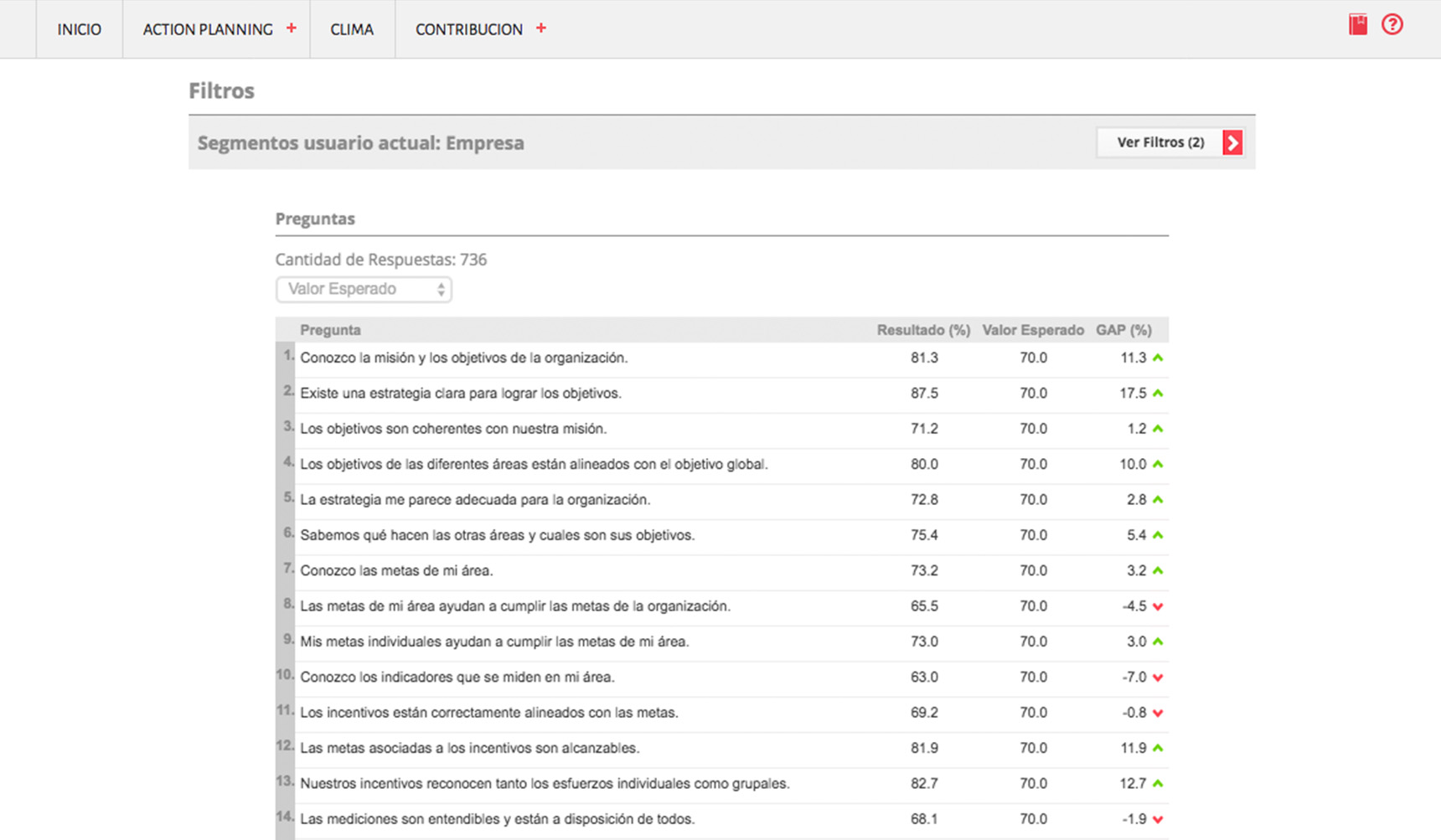This screenshot has height=840, width=1441.
Task: Click red down arrow for GAP -4.5
Action: [x=1158, y=606]
